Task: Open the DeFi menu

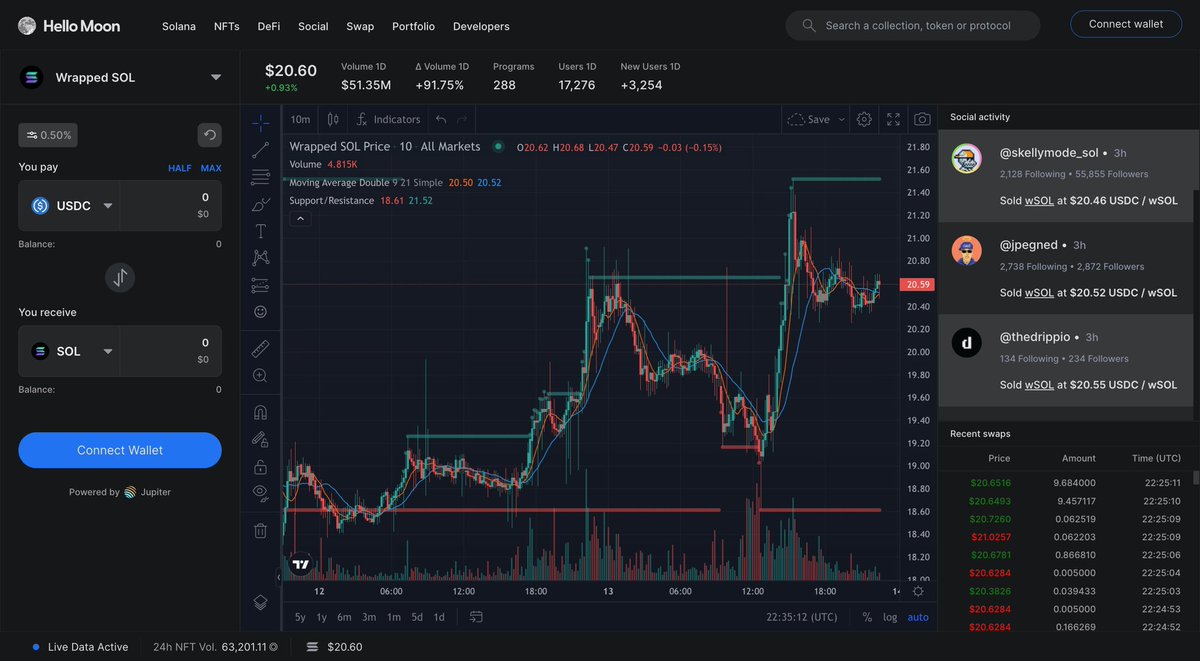Action: 269,26
